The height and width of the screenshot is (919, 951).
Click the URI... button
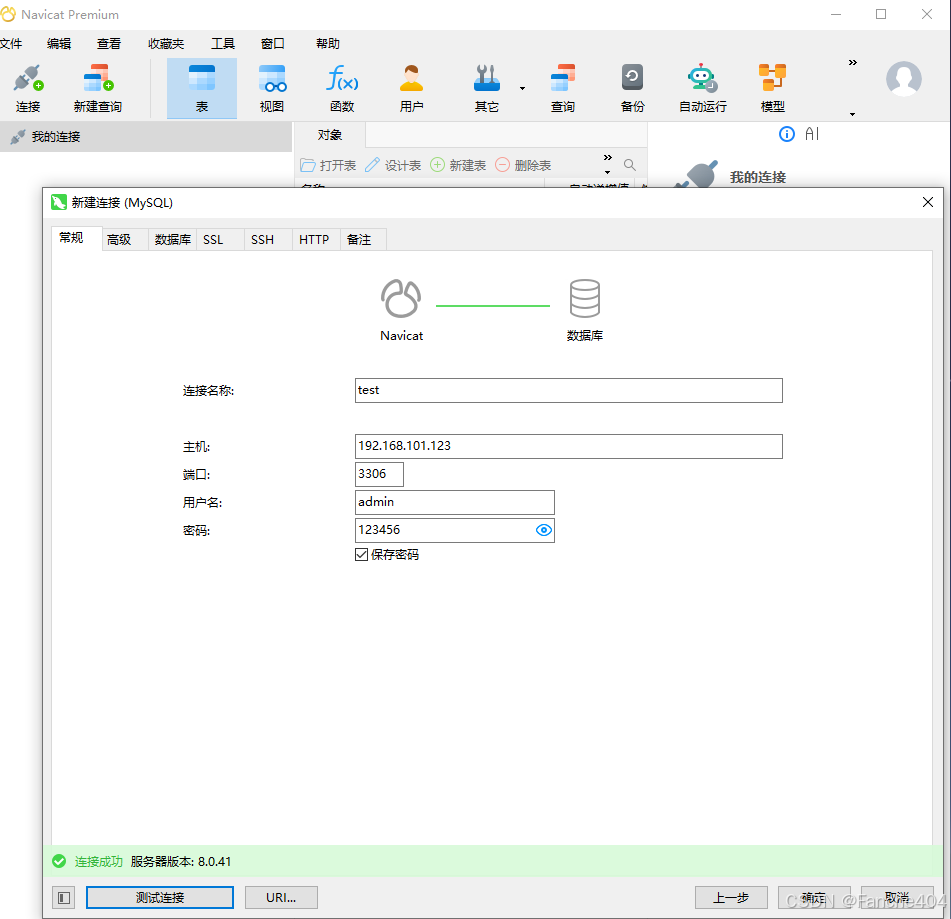tap(281, 898)
